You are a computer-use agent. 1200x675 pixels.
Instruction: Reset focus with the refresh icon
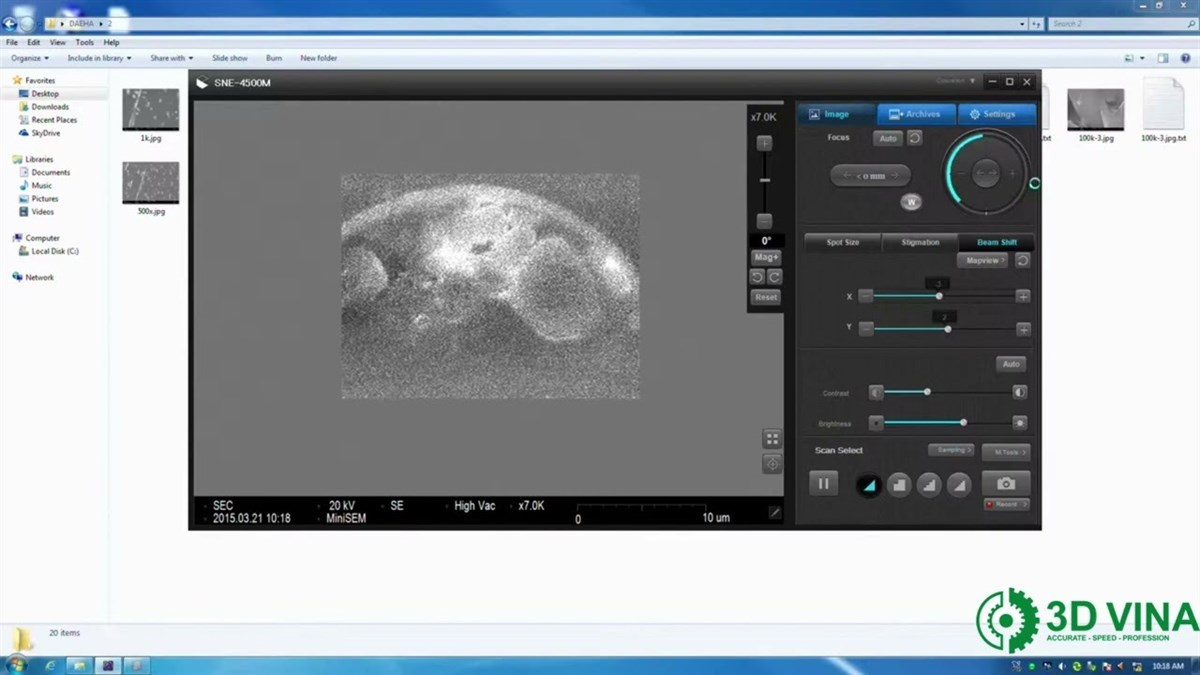914,138
